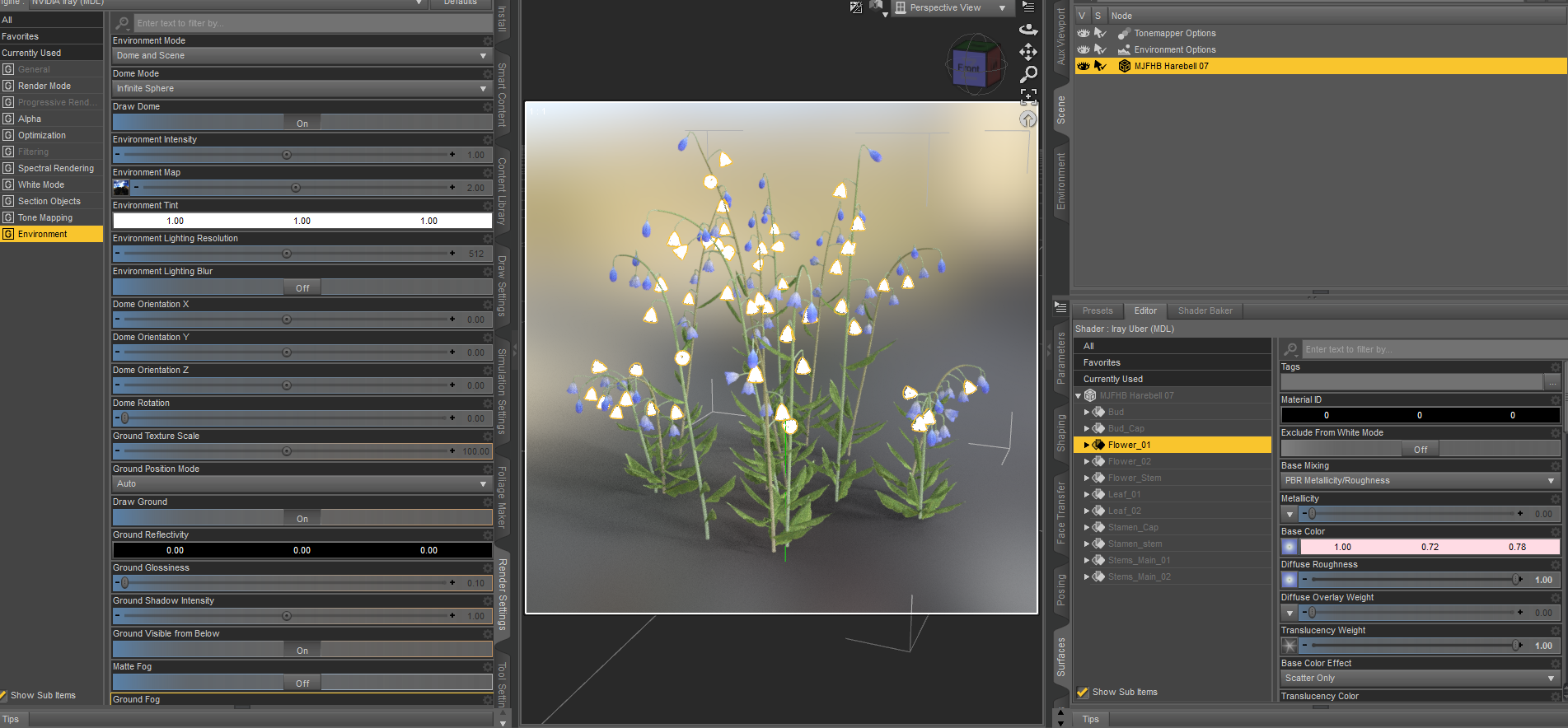Click the Diffuse Roughness map icon
Image resolution: width=1568 pixels, height=728 pixels.
click(1290, 580)
